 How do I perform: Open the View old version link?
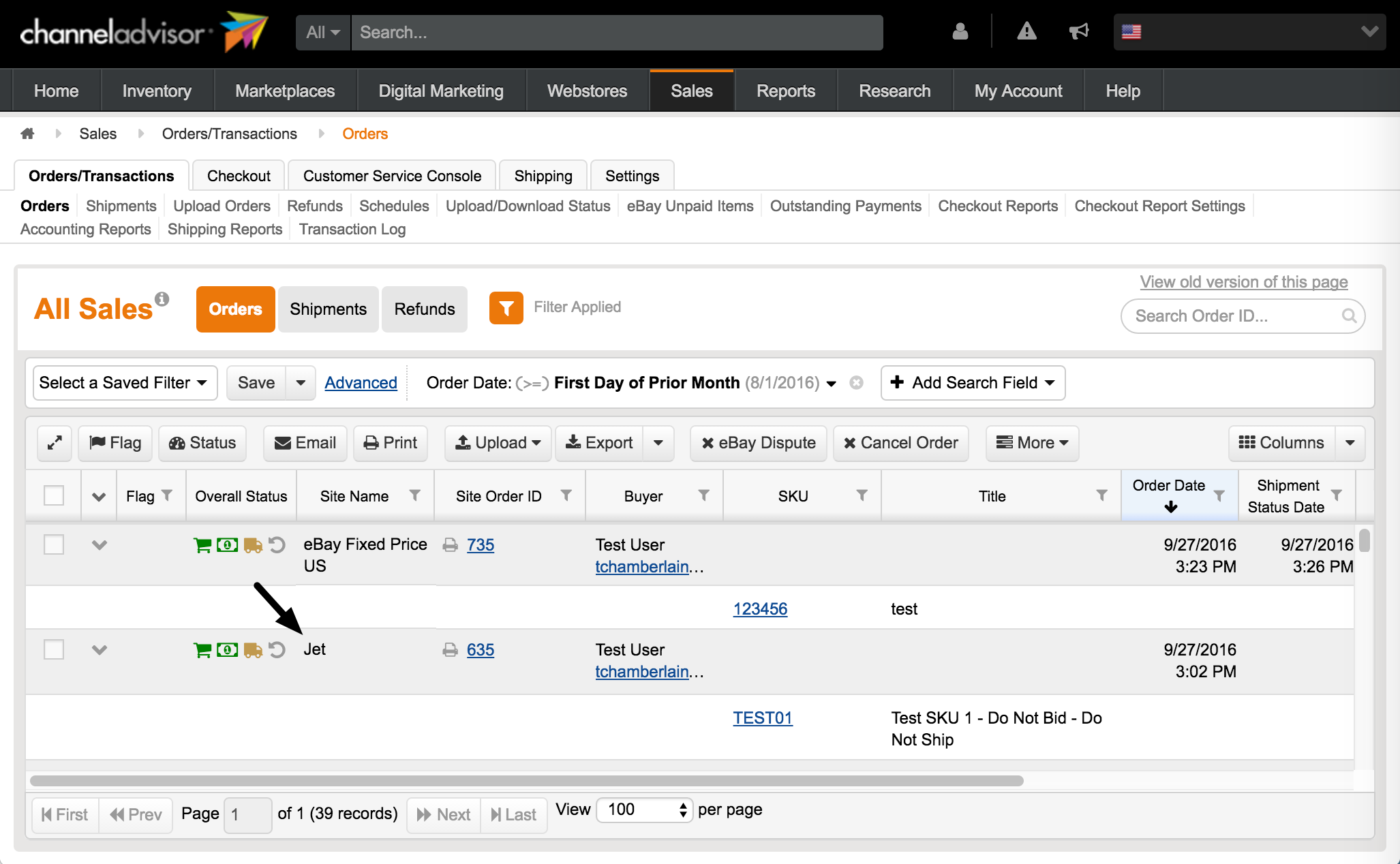(x=1243, y=282)
